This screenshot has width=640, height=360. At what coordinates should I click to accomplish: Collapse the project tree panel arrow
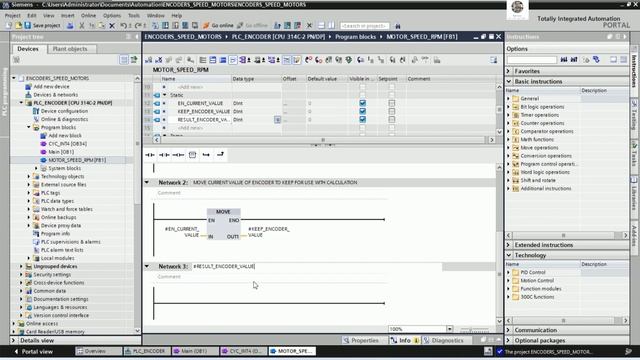(x=137, y=37)
